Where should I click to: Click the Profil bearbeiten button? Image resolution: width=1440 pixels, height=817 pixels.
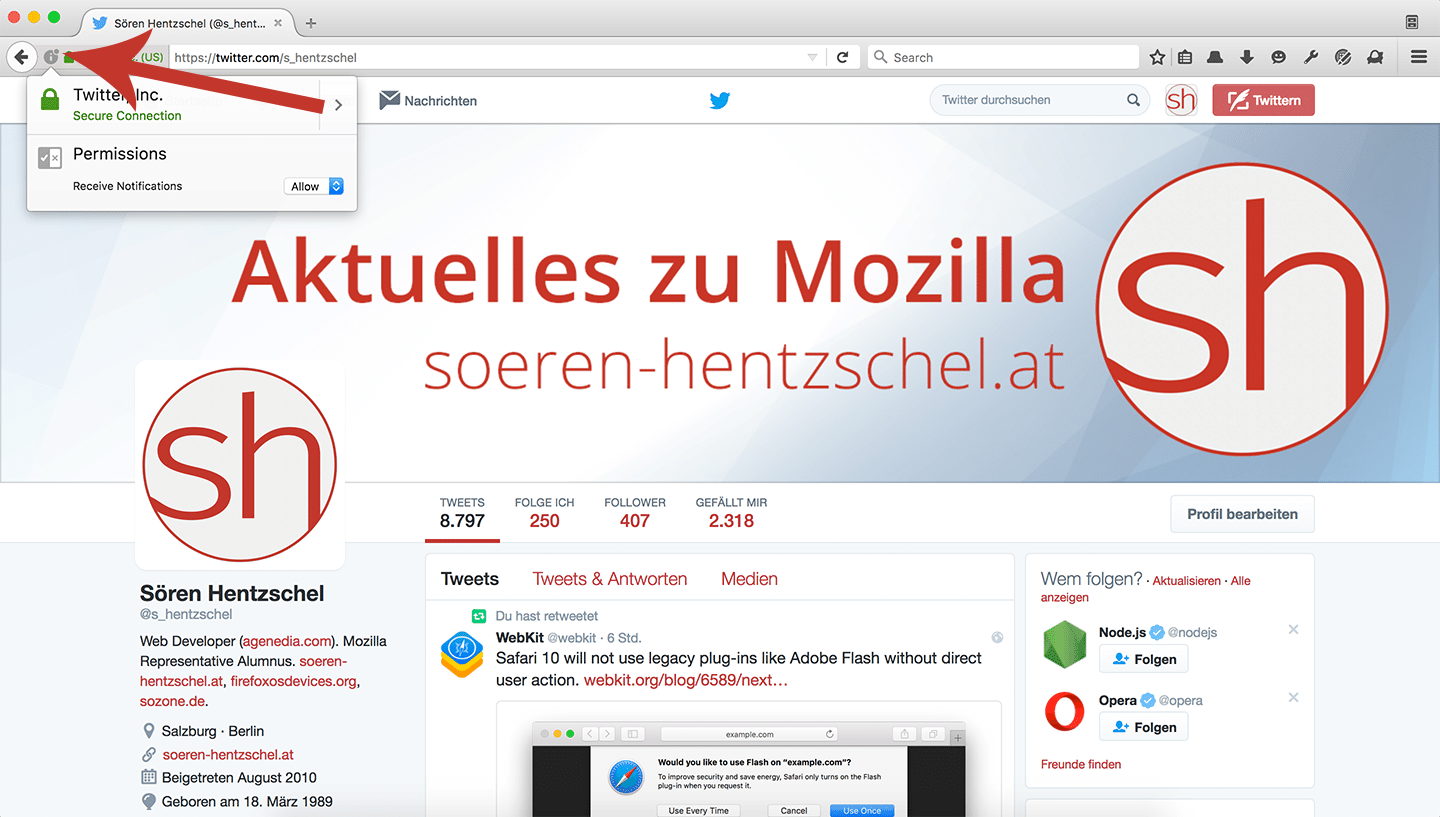coord(1242,514)
